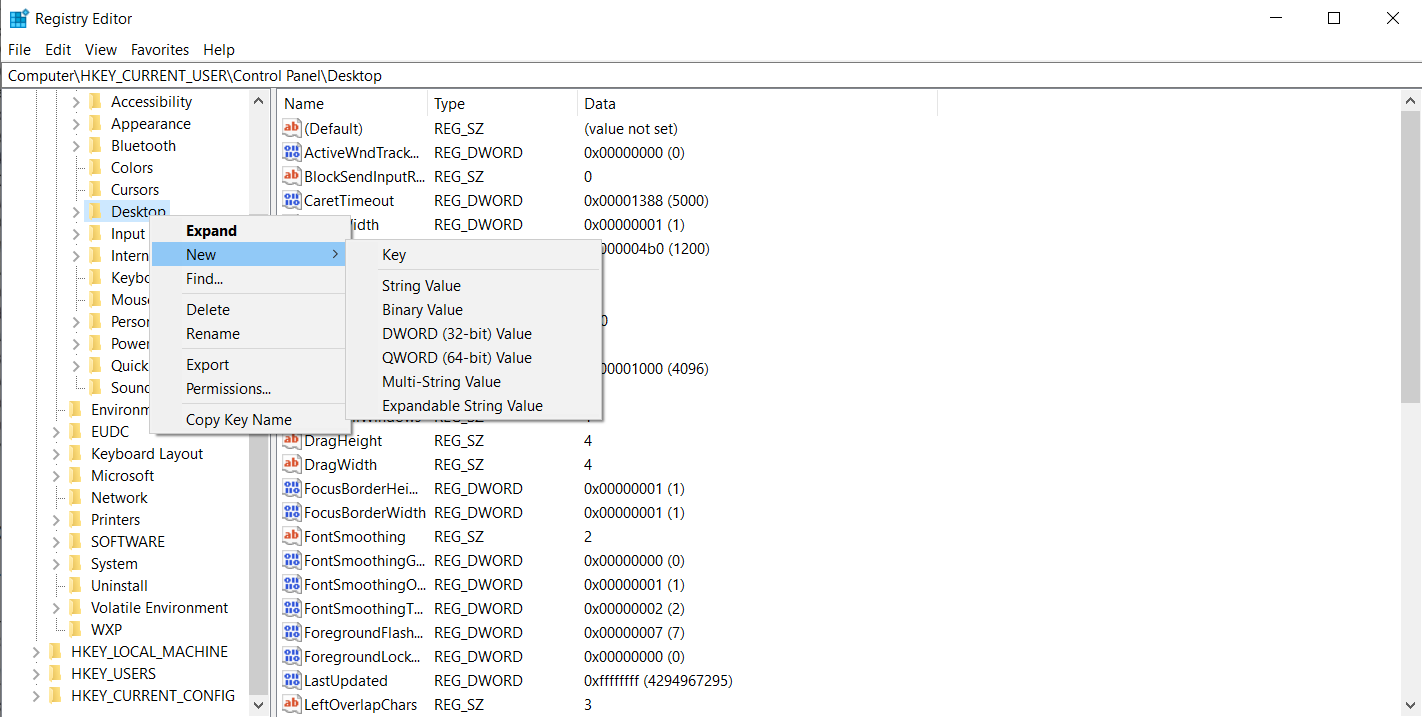Click the LeftOverlapChars string icon

(292, 704)
